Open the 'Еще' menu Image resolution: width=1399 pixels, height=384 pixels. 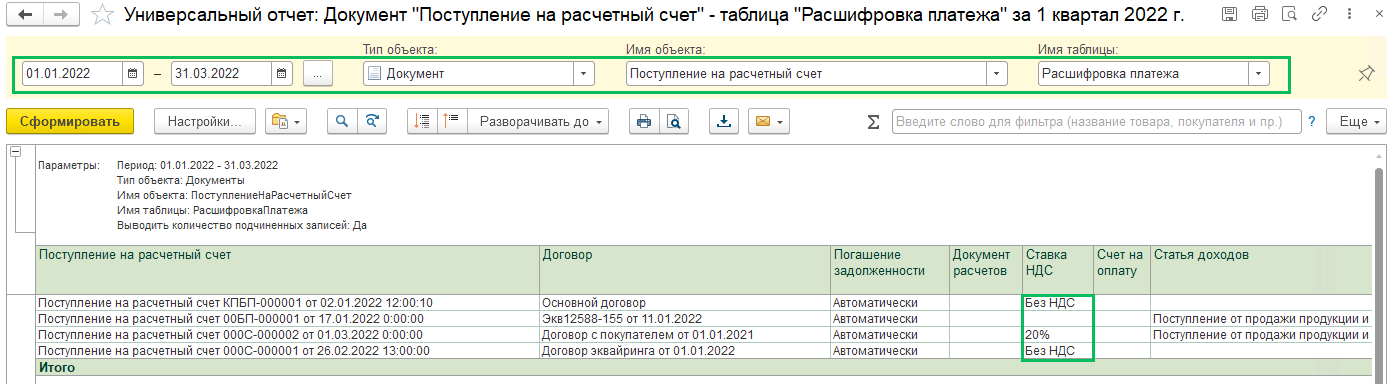click(1356, 121)
